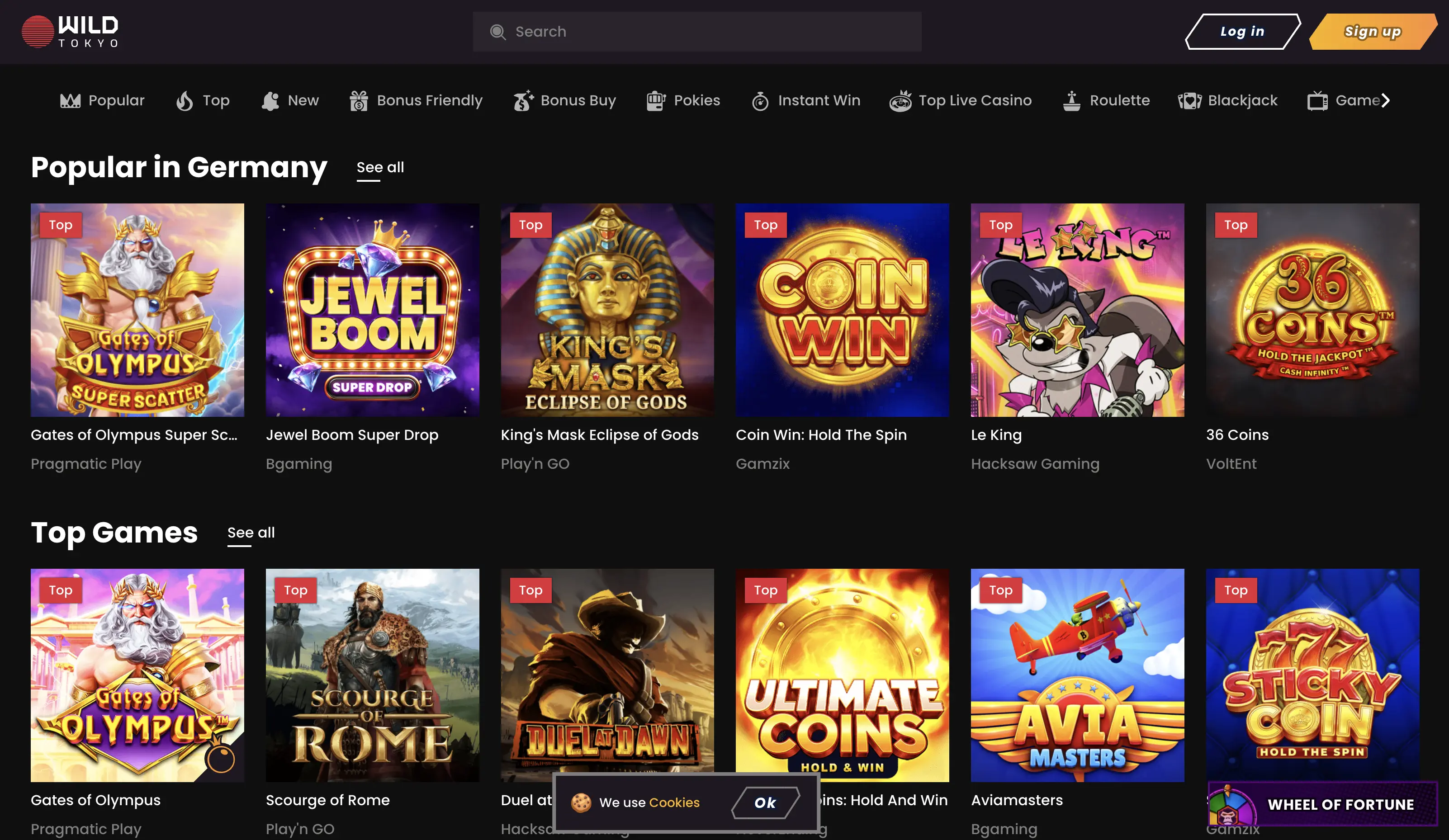Click the Popular crown icon
Screen dimensions: 1449x840
click(70, 101)
